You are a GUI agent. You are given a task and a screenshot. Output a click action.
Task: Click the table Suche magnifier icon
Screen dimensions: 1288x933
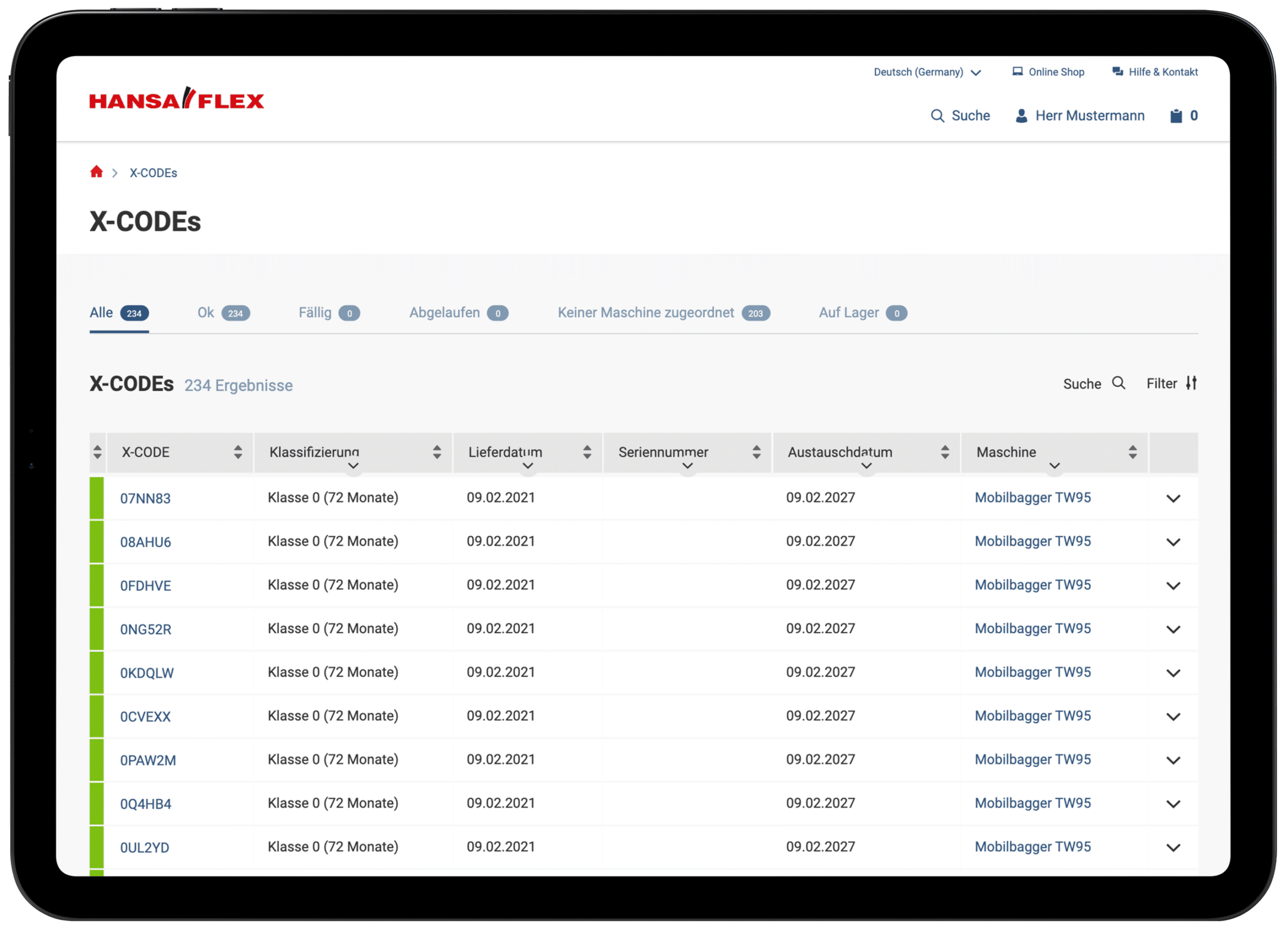click(x=1118, y=383)
